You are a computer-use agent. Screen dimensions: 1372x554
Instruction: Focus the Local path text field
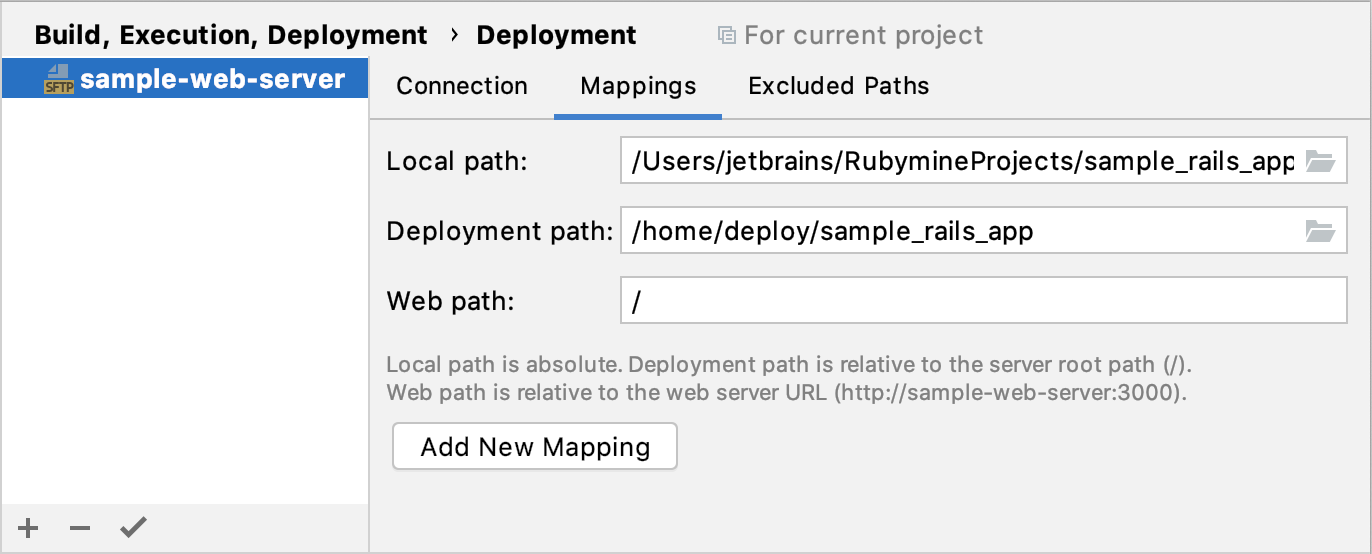click(960, 161)
